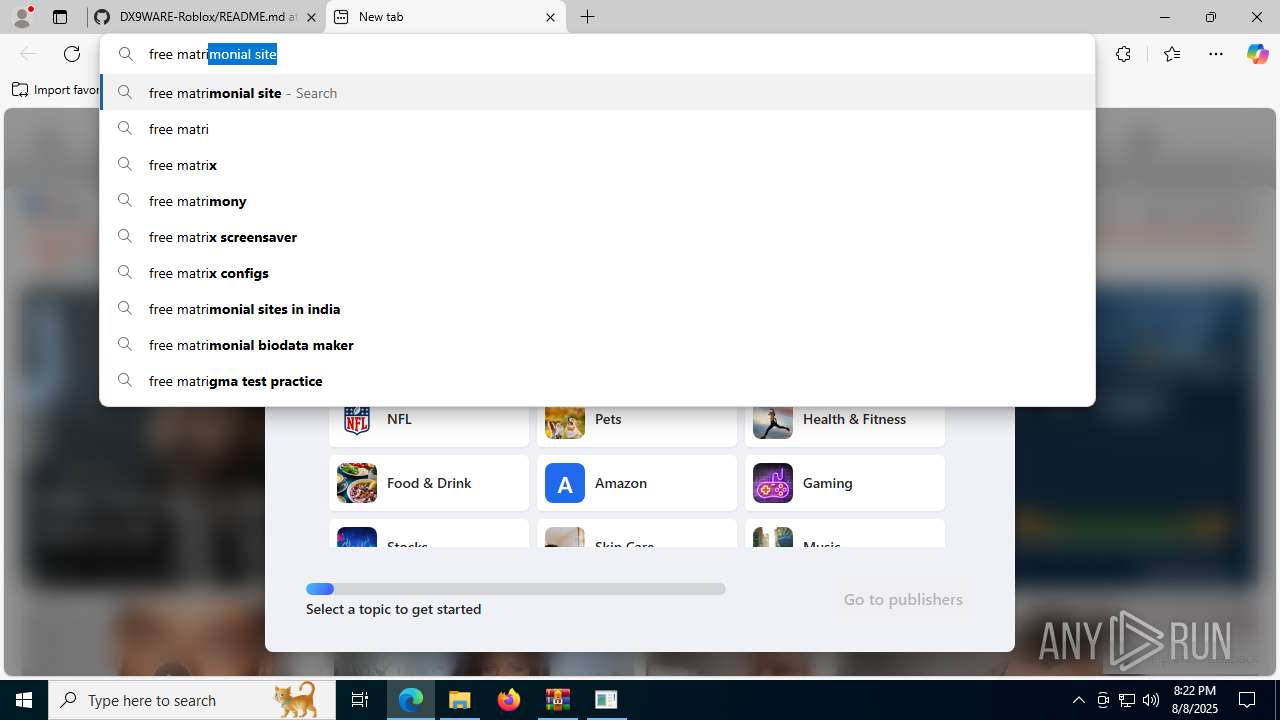The width and height of the screenshot is (1280, 720).
Task: Click the NFL logo icon
Action: (x=357, y=421)
